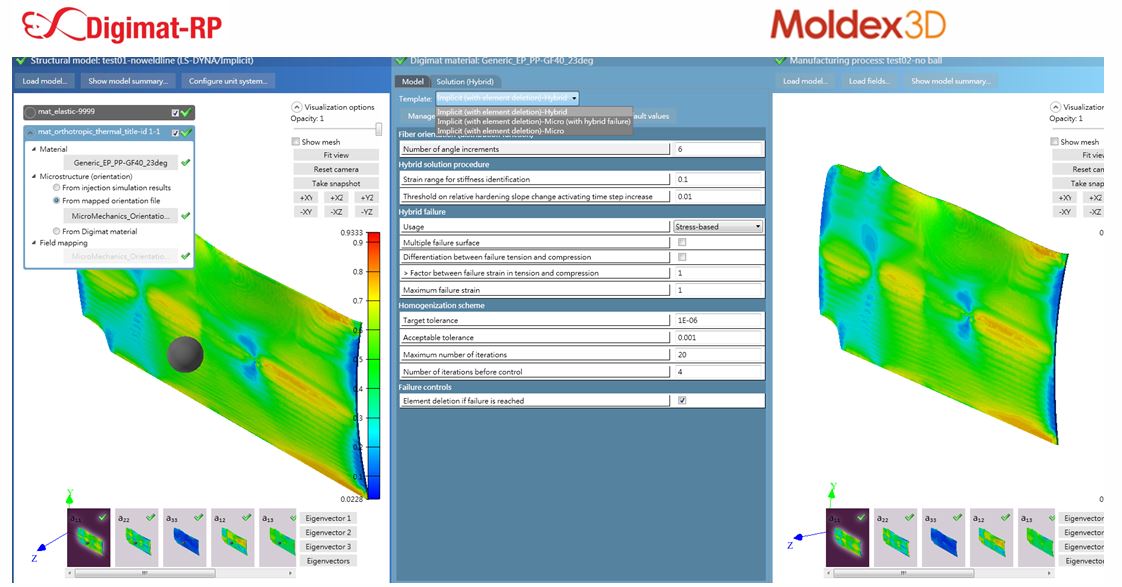Enable Show mesh in the manufacturing process panel
Image resolution: width=1122 pixels, height=587 pixels.
click(x=1054, y=142)
